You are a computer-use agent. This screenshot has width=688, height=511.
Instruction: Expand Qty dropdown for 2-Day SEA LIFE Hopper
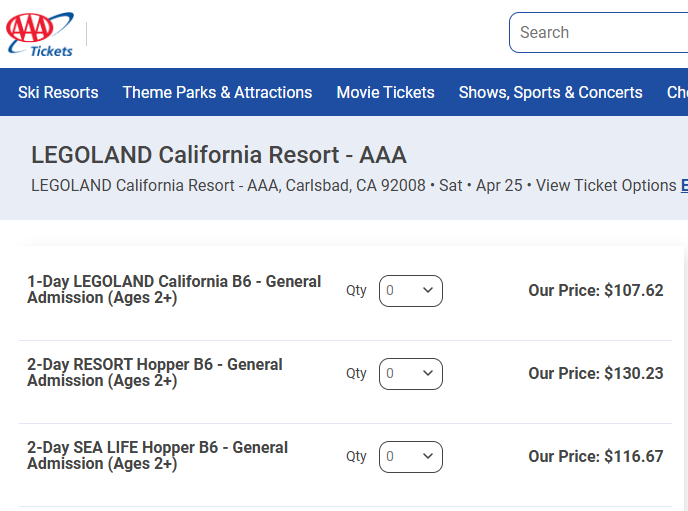pos(410,457)
